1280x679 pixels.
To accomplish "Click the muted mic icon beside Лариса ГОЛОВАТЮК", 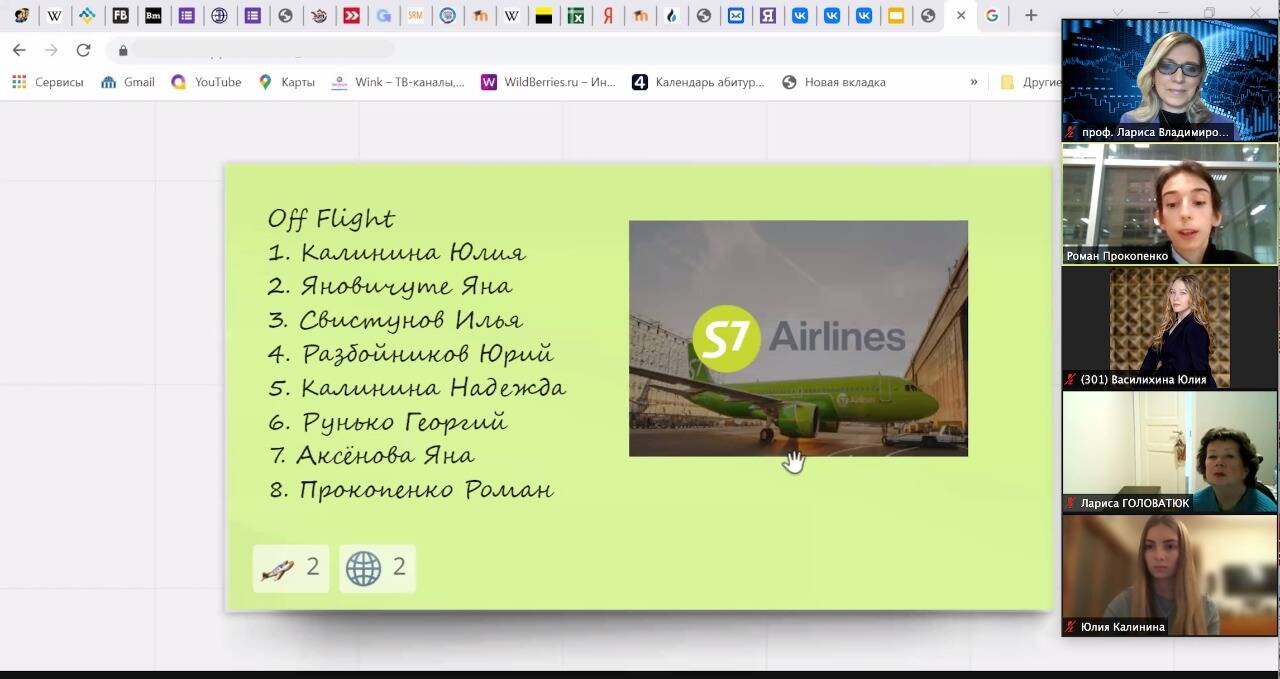I will pos(1071,503).
